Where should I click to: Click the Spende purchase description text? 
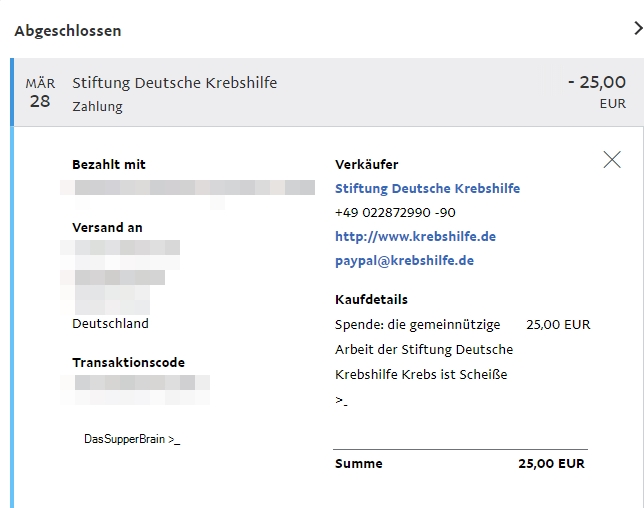[424, 349]
